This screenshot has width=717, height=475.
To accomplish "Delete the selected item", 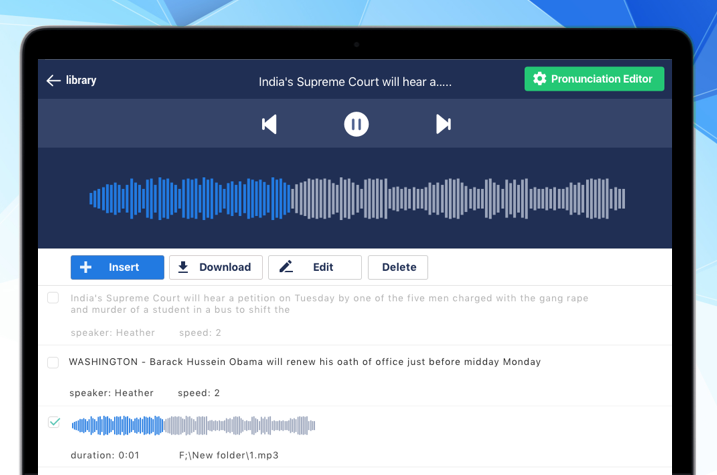I will point(398,267).
